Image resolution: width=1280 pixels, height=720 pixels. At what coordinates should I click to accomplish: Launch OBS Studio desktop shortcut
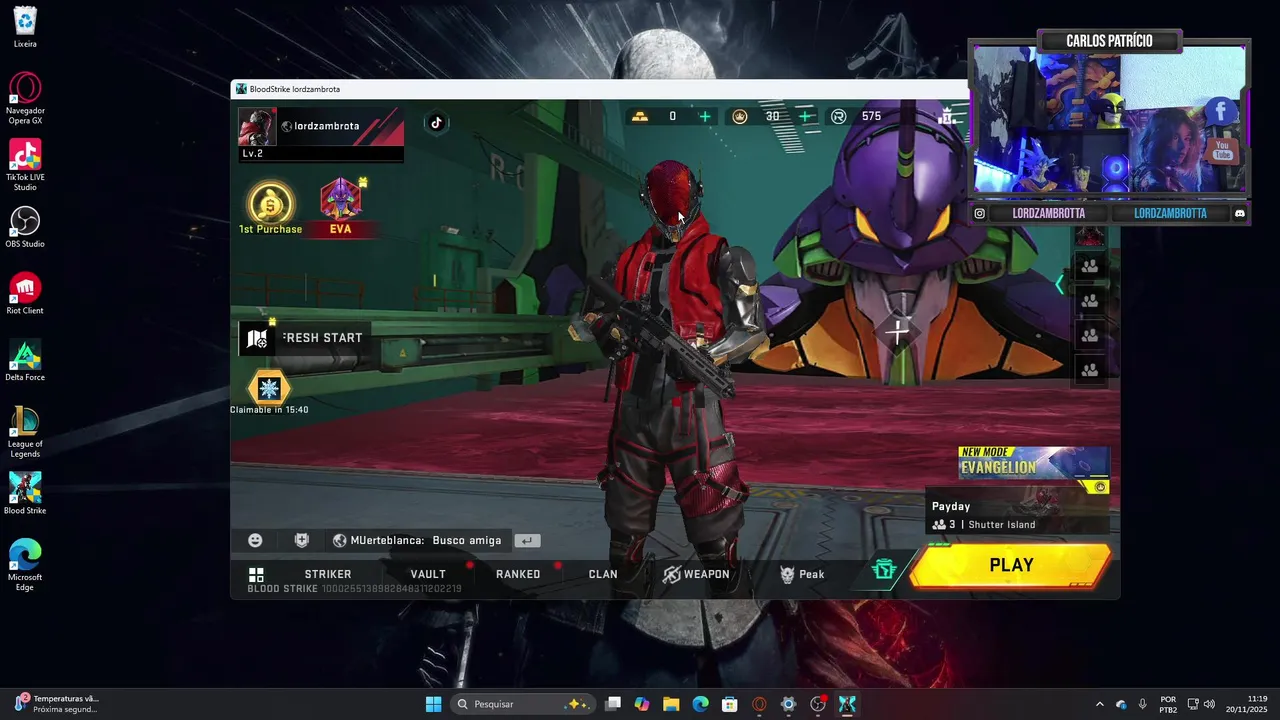25,227
